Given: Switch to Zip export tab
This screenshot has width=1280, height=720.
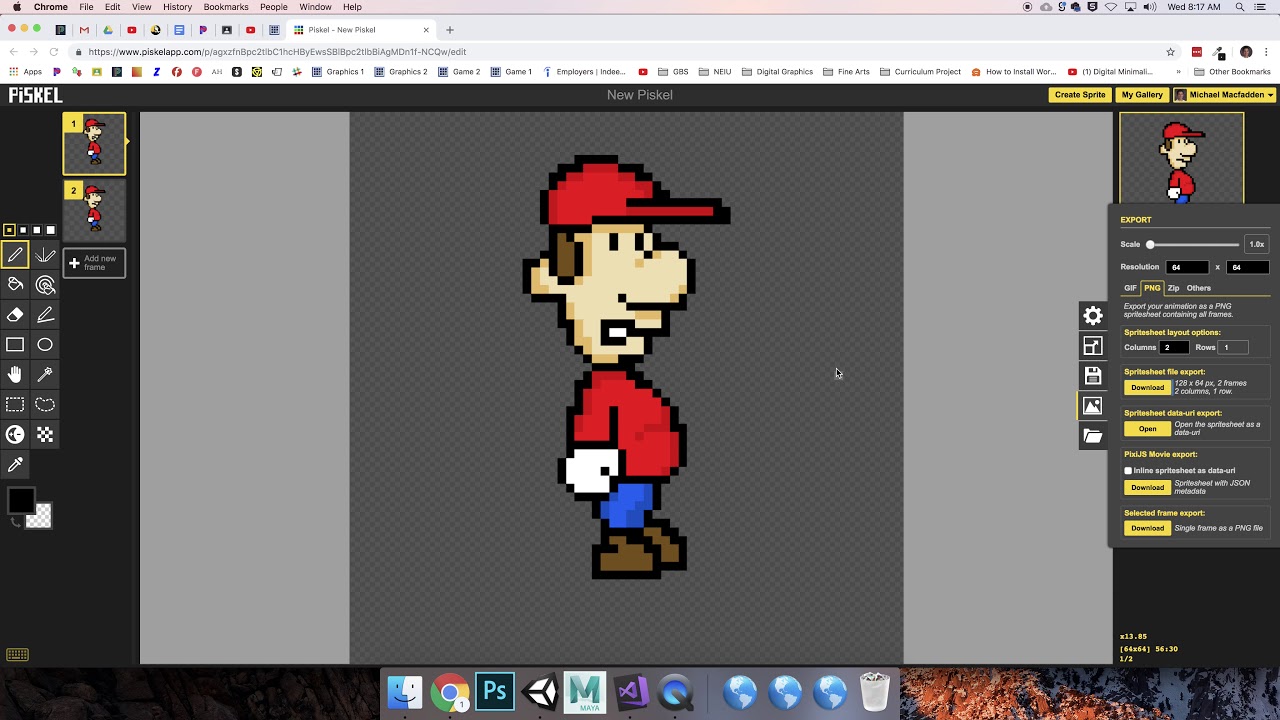Looking at the screenshot, I should pyautogui.click(x=1173, y=288).
